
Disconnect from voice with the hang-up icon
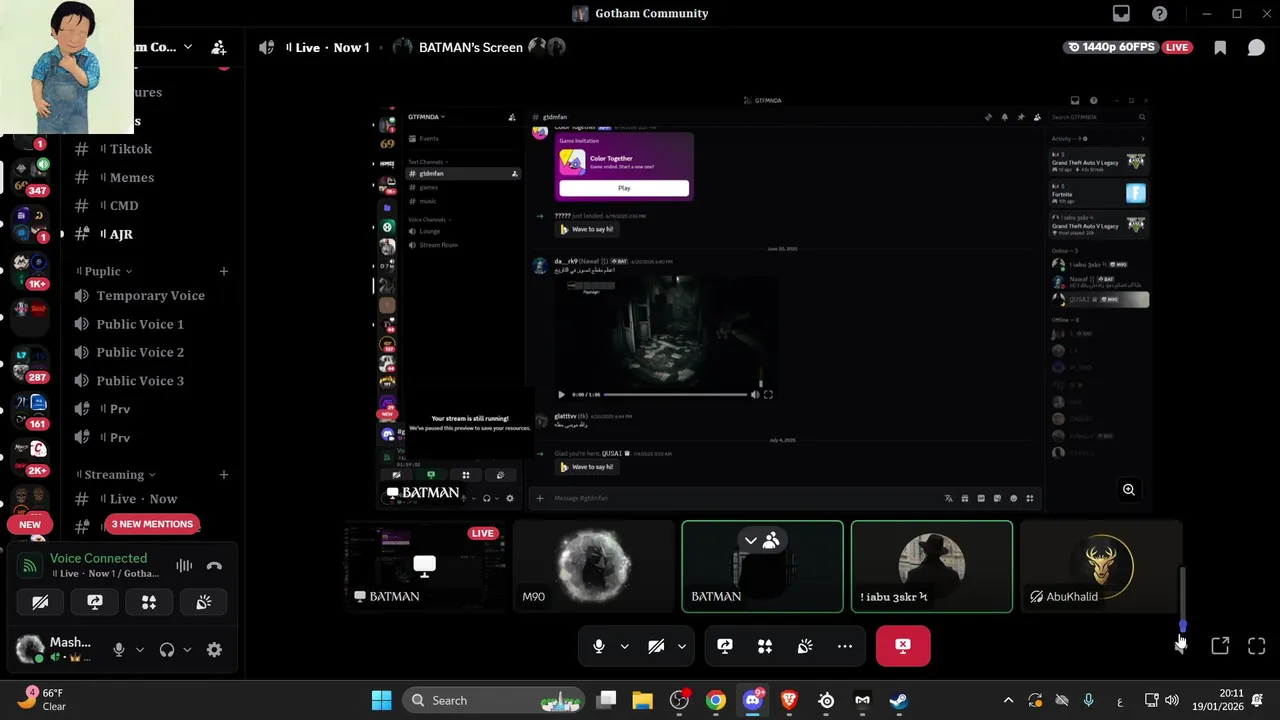click(x=214, y=566)
